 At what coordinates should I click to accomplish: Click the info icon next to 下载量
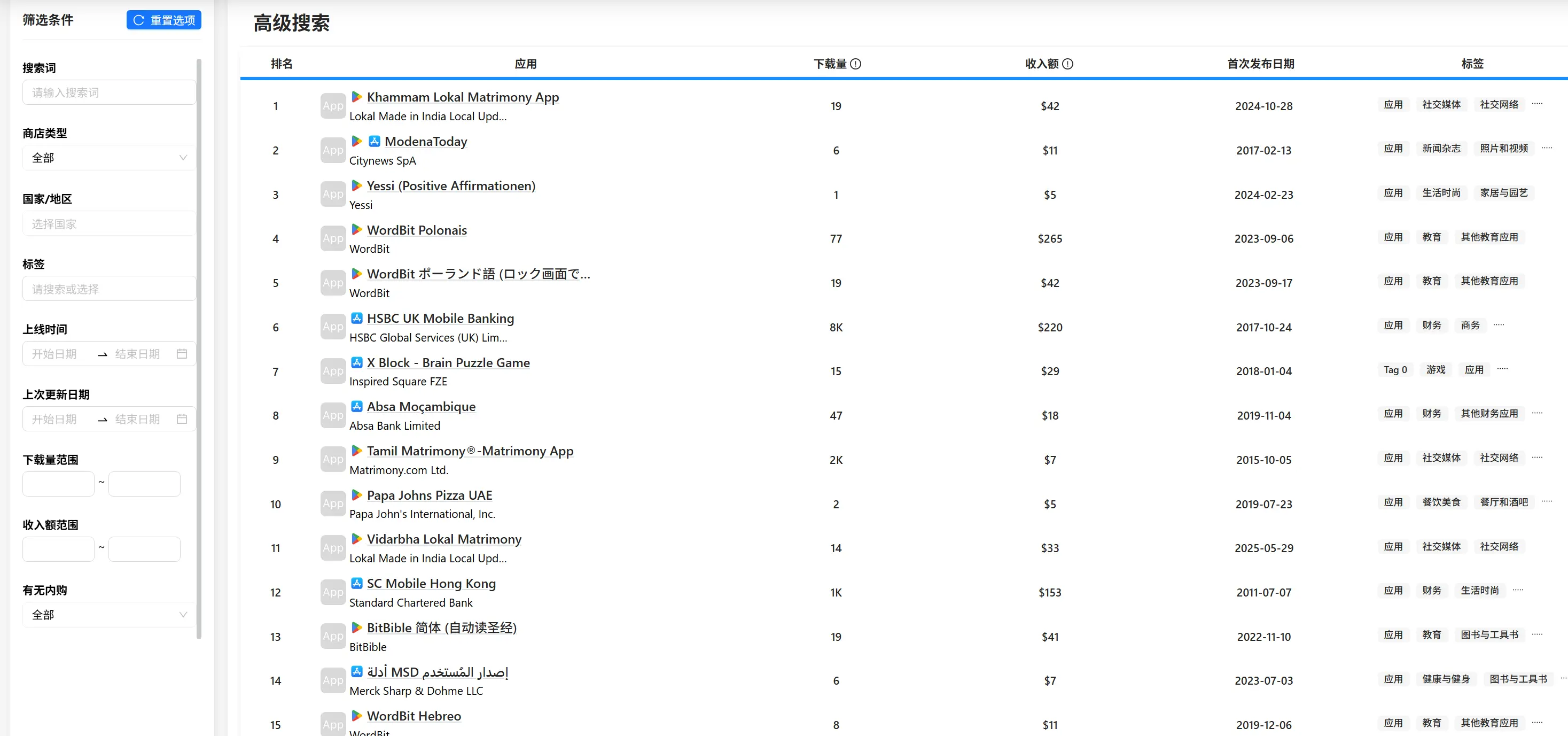click(855, 64)
